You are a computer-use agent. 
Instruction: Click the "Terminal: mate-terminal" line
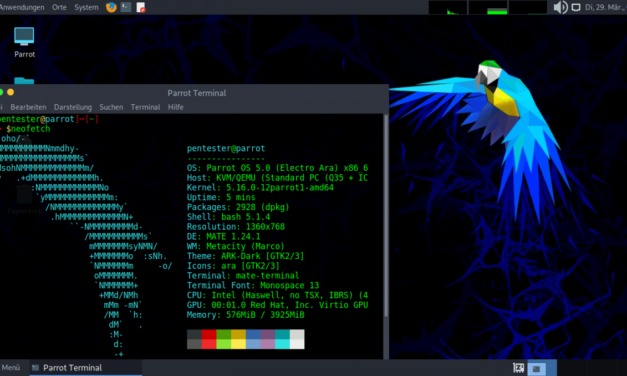pos(243,276)
